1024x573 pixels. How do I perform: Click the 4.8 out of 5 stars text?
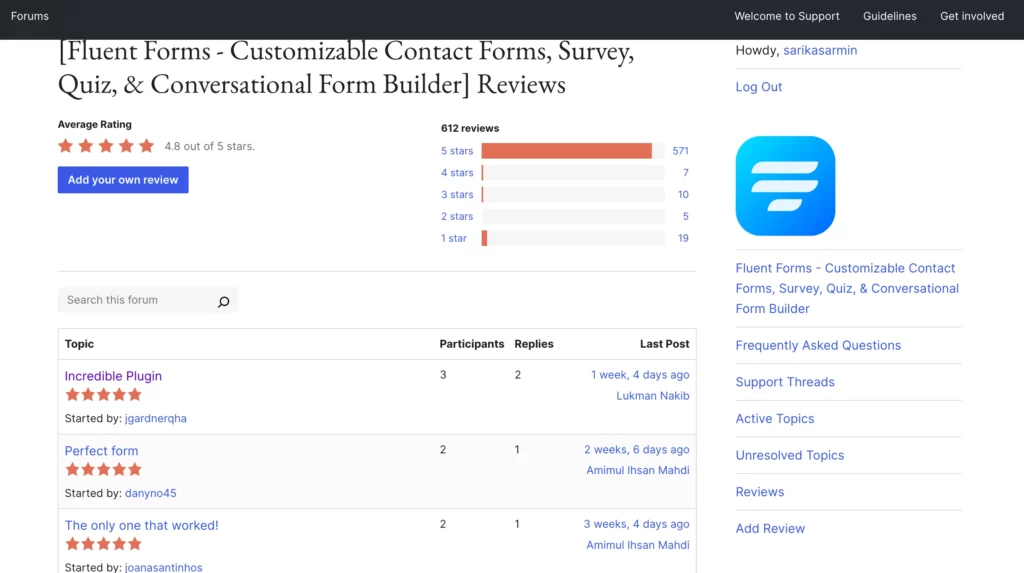pos(210,146)
